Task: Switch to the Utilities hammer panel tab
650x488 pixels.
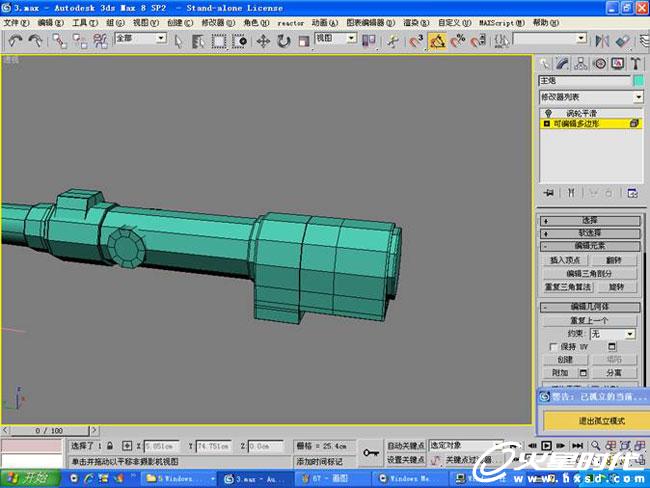Action: [x=635, y=63]
